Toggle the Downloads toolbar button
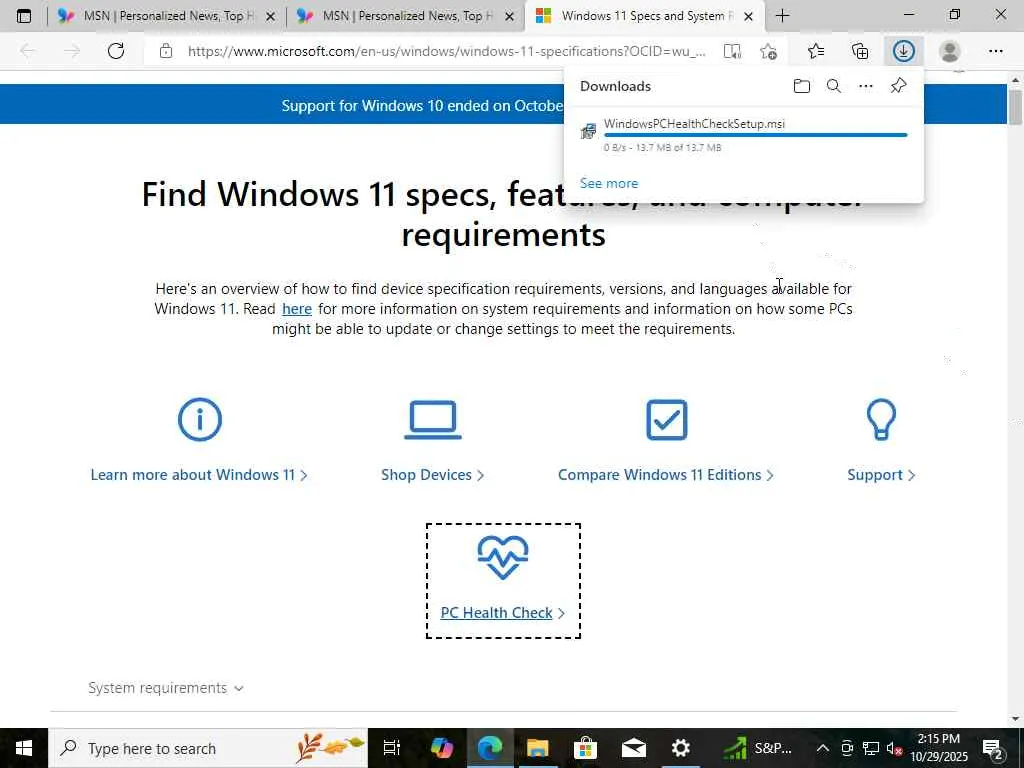 coord(904,51)
